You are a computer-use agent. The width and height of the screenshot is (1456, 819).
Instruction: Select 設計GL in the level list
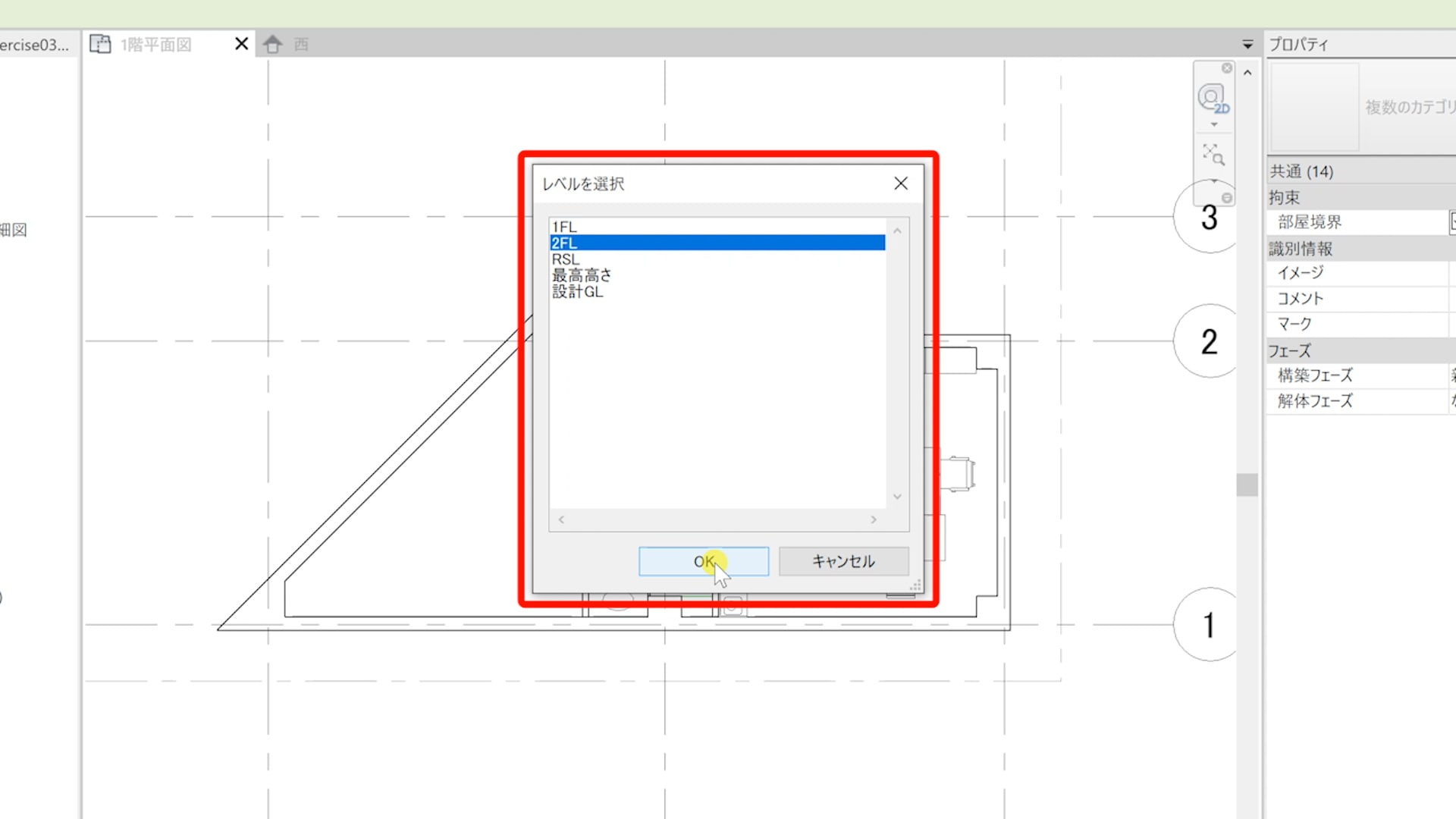578,292
